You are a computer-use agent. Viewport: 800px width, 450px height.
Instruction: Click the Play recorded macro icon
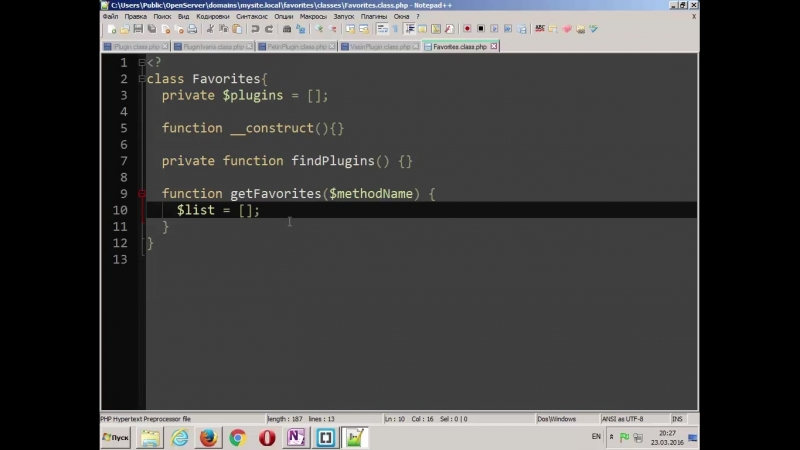click(494, 29)
